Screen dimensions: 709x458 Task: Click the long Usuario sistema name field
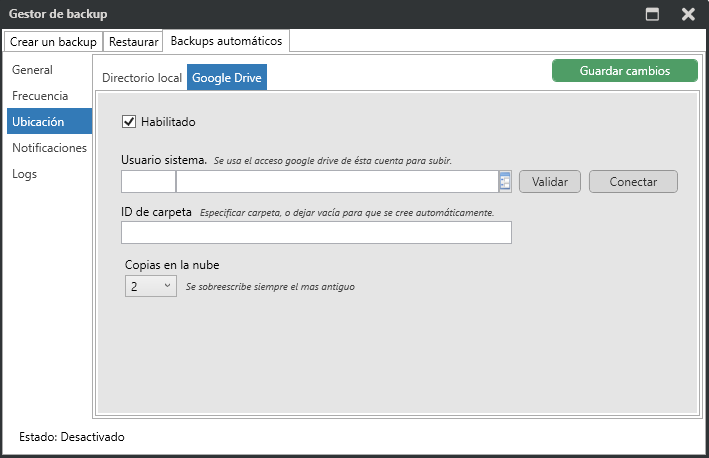tap(336, 181)
